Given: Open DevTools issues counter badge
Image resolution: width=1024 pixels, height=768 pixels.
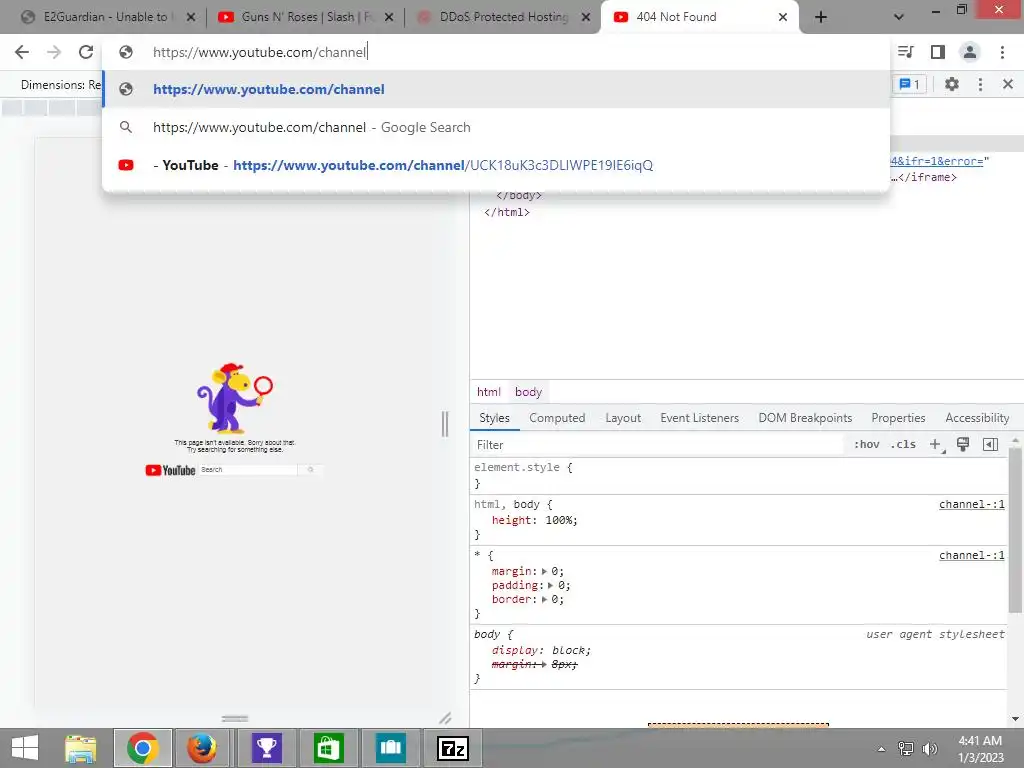Looking at the screenshot, I should (910, 84).
